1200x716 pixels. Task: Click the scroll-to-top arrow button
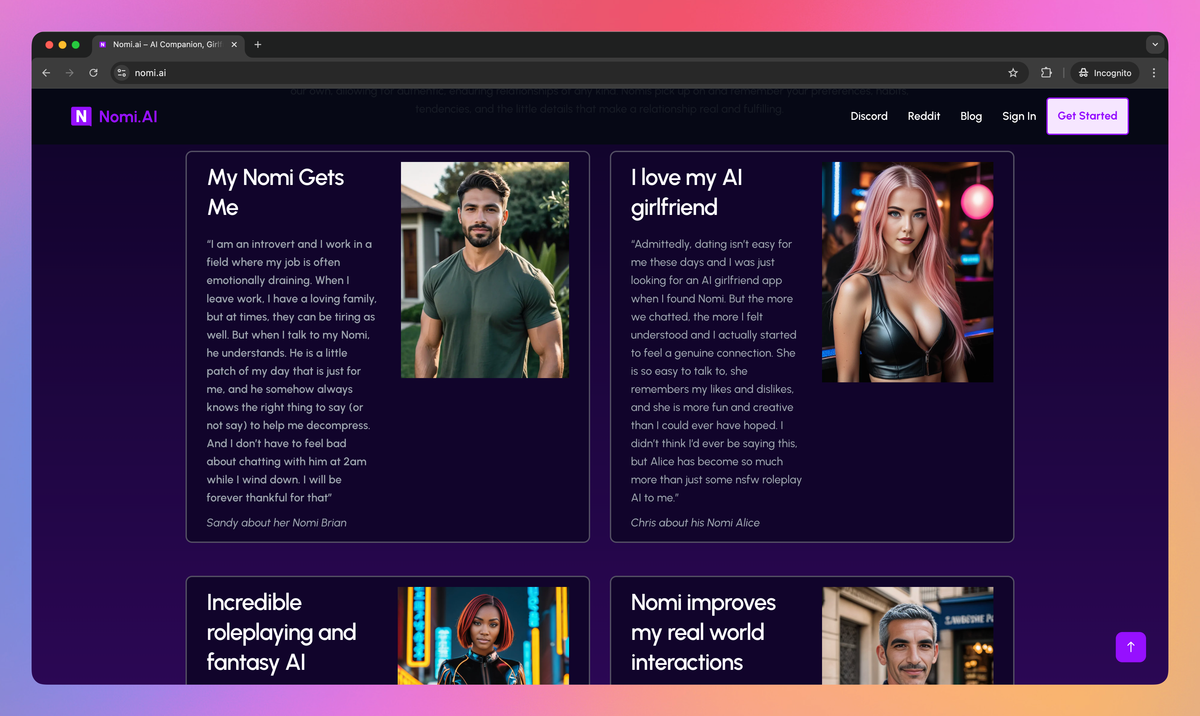(1131, 647)
